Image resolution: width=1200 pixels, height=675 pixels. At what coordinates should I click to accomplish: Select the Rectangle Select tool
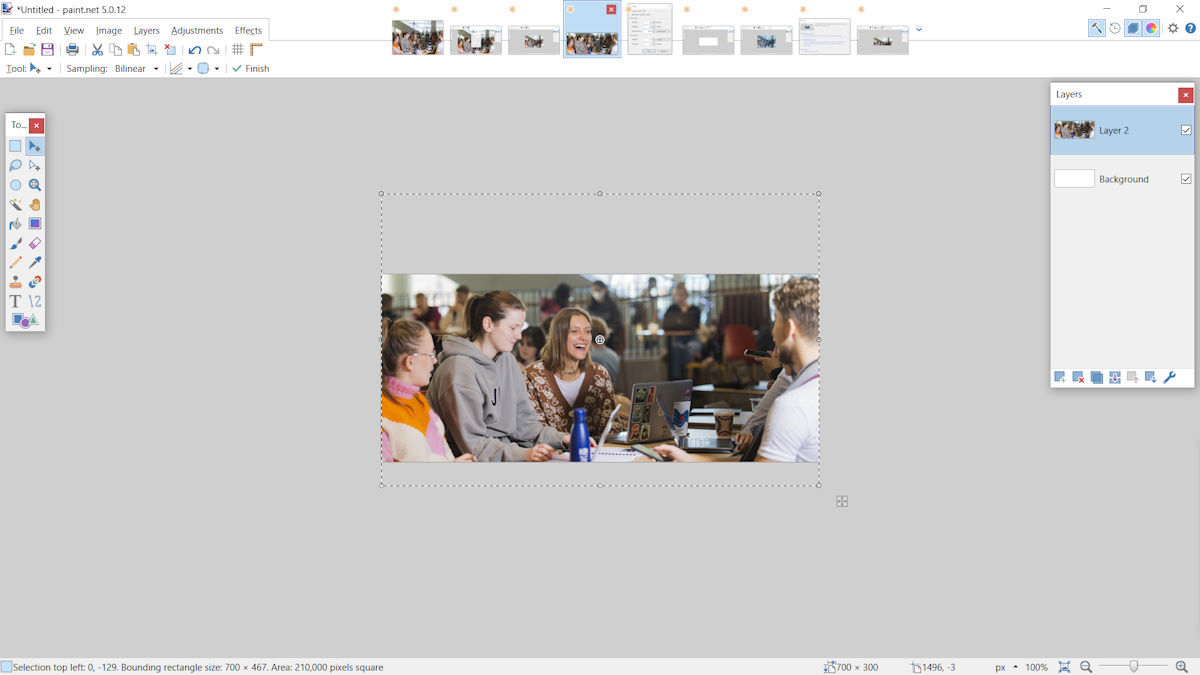[15, 146]
